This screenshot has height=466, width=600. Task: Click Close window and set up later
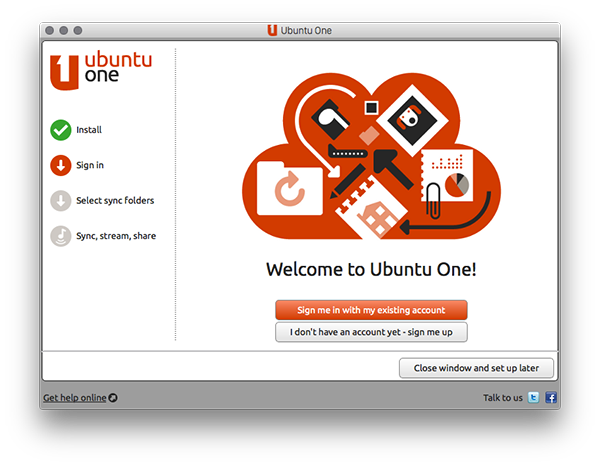(x=476, y=368)
